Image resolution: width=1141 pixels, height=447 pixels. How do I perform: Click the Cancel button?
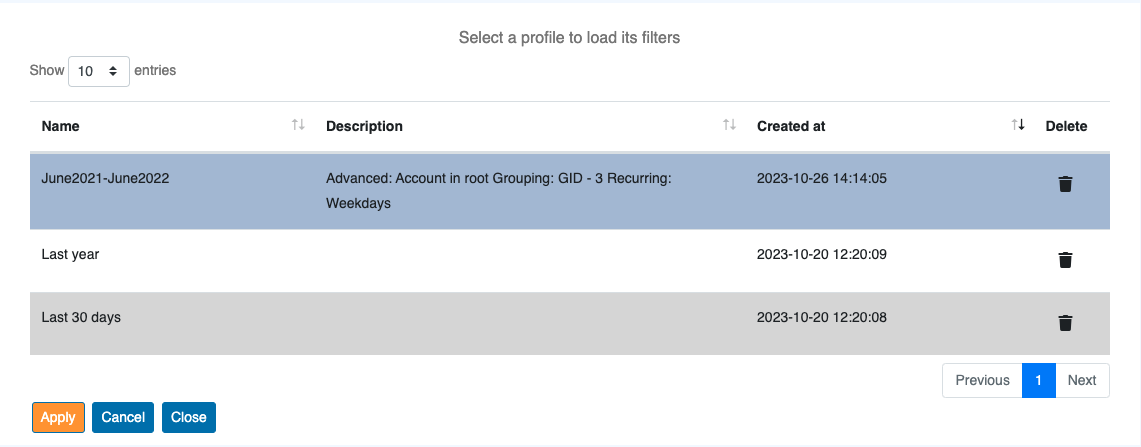point(123,417)
